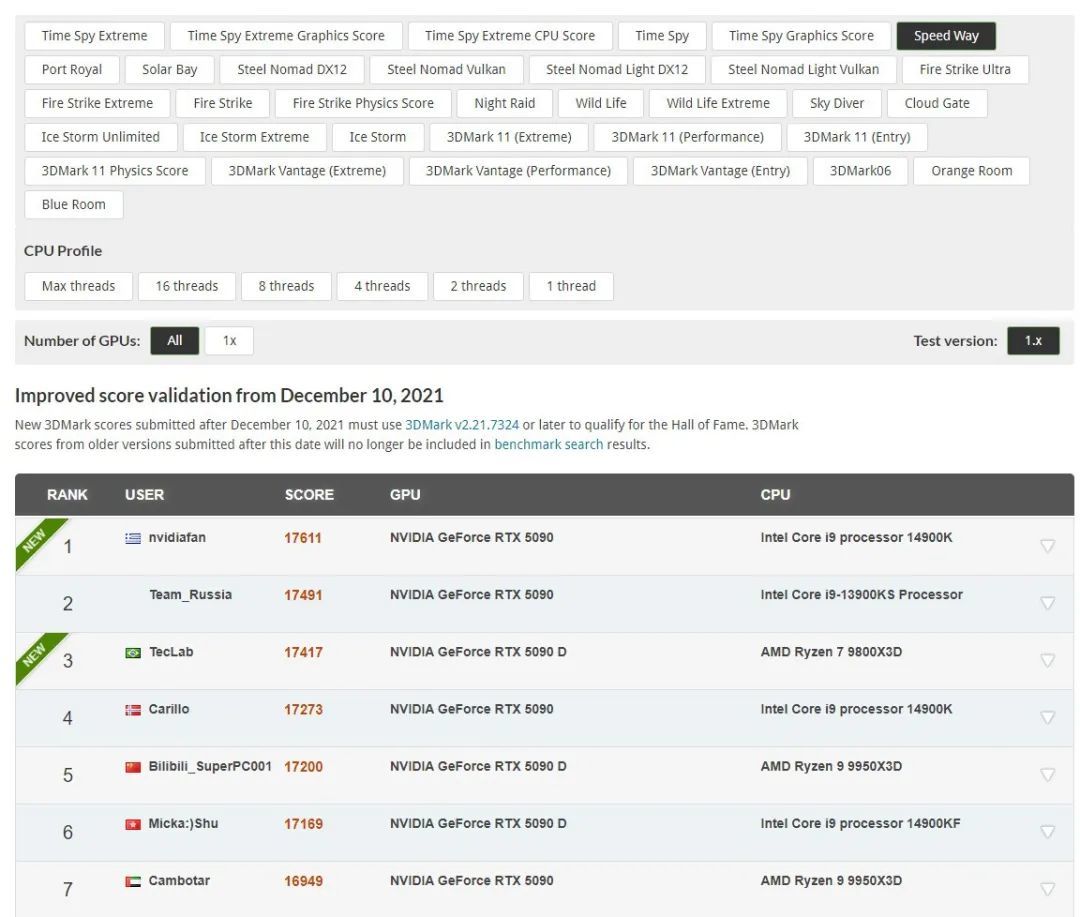Switch to 3DMark Vantage (Entry)
The image size is (1080, 917).
pos(720,171)
